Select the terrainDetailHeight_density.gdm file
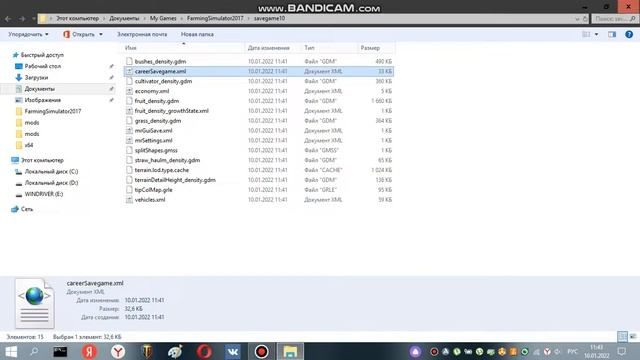 (x=175, y=180)
